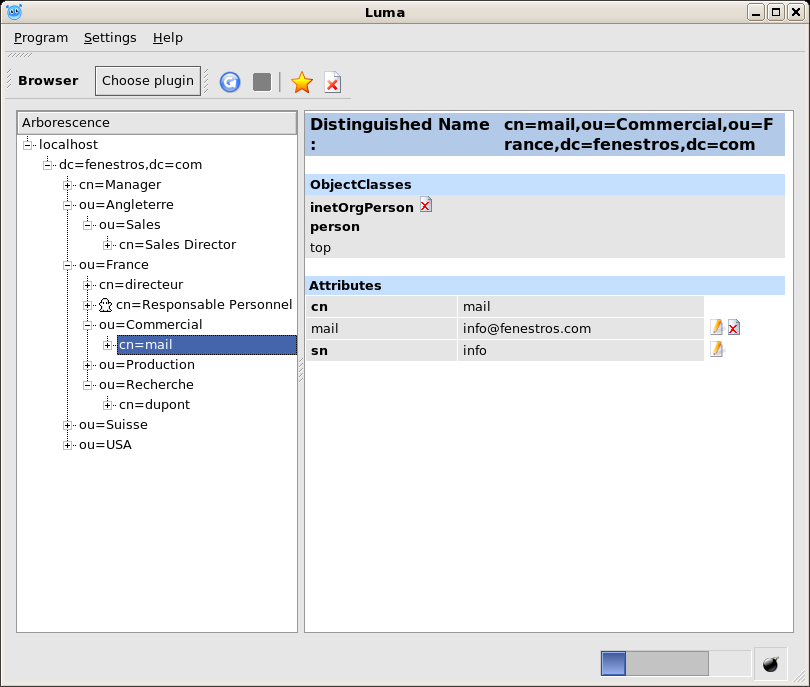Open the Program menu
Image resolution: width=810 pixels, height=687 pixels.
(41, 38)
